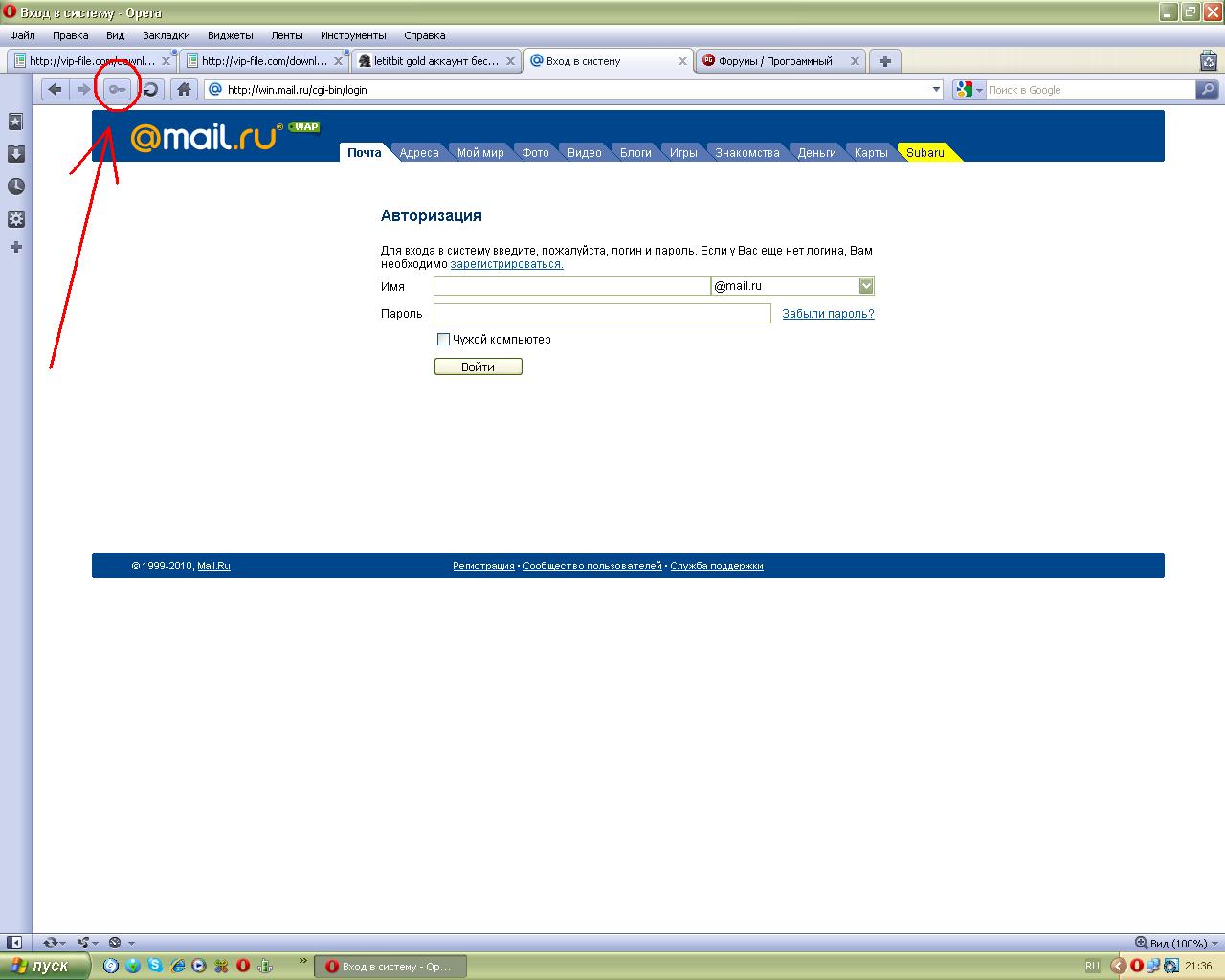This screenshot has width=1225, height=980.
Task: Open a new tab with plus button
Action: 885,60
